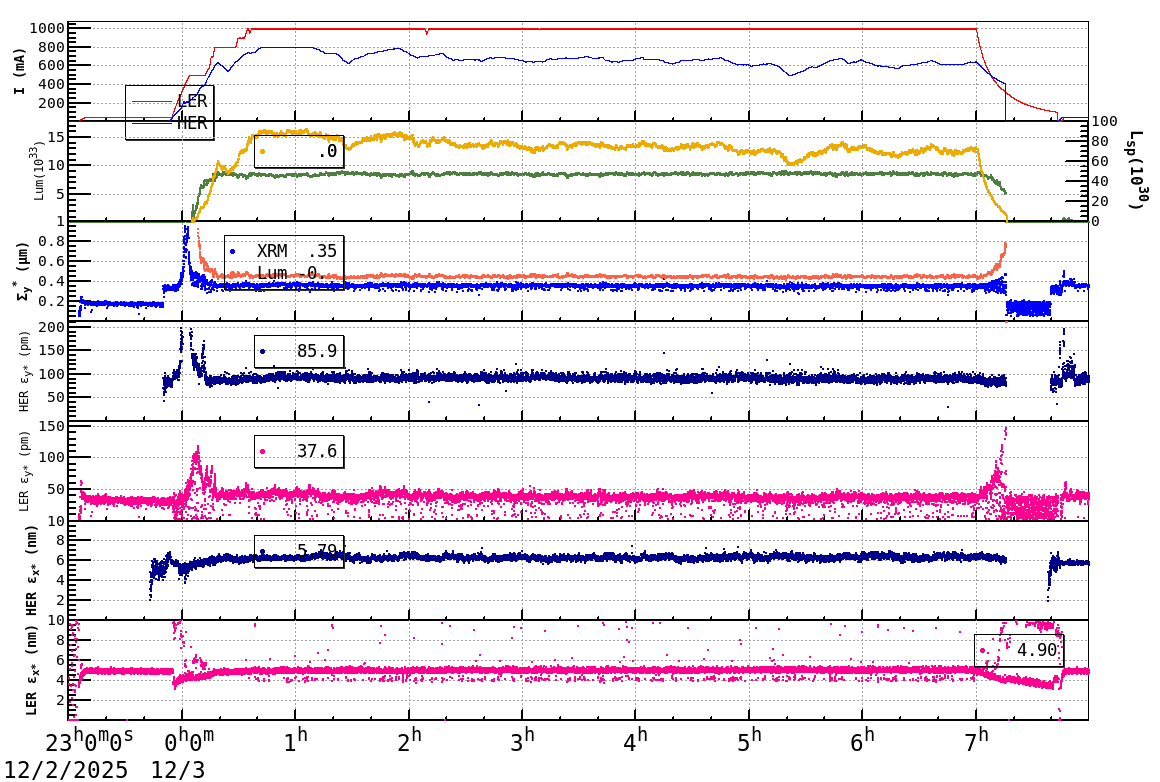Viewport: 1160px width, 782px height.
Task: Click the '4h' time axis tick label
Action: (x=636, y=742)
